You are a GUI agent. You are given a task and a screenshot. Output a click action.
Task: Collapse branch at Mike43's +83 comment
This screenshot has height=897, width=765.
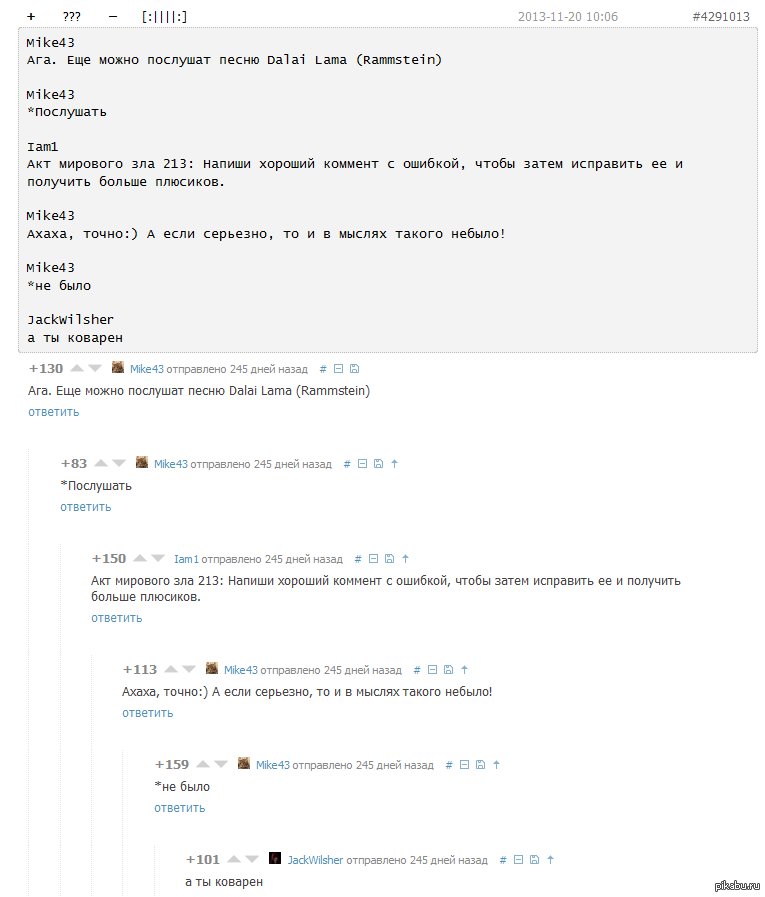tap(362, 464)
